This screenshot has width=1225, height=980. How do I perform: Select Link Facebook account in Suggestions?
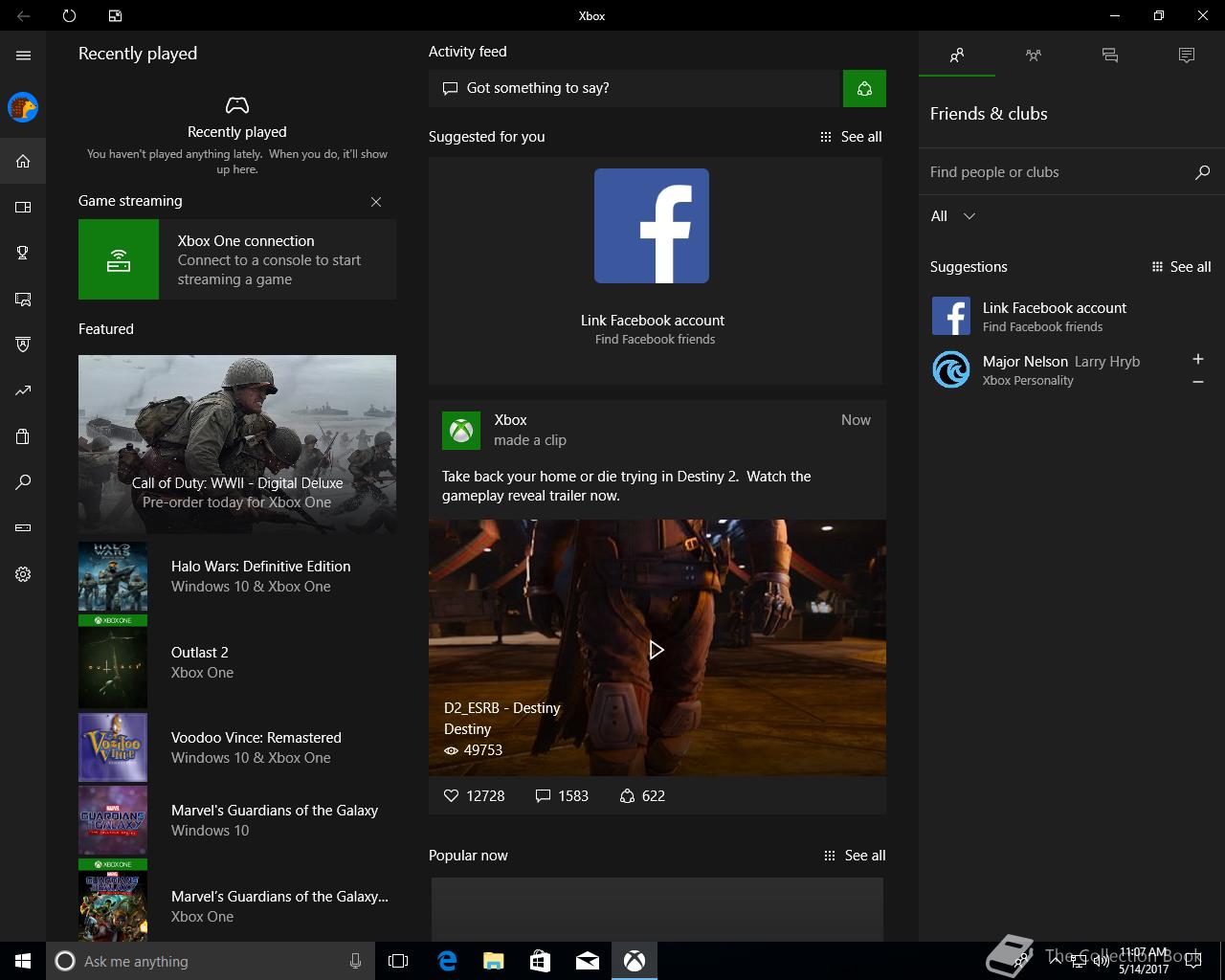1071,316
